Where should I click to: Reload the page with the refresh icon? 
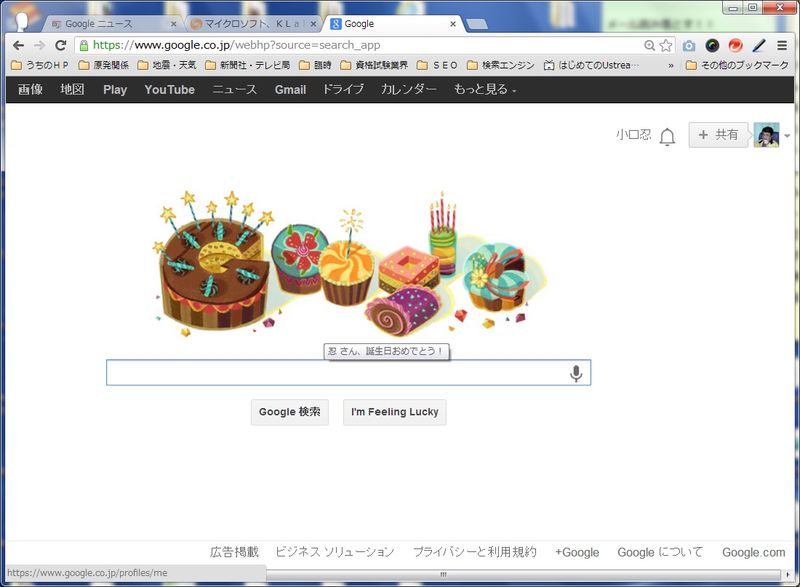(x=61, y=45)
